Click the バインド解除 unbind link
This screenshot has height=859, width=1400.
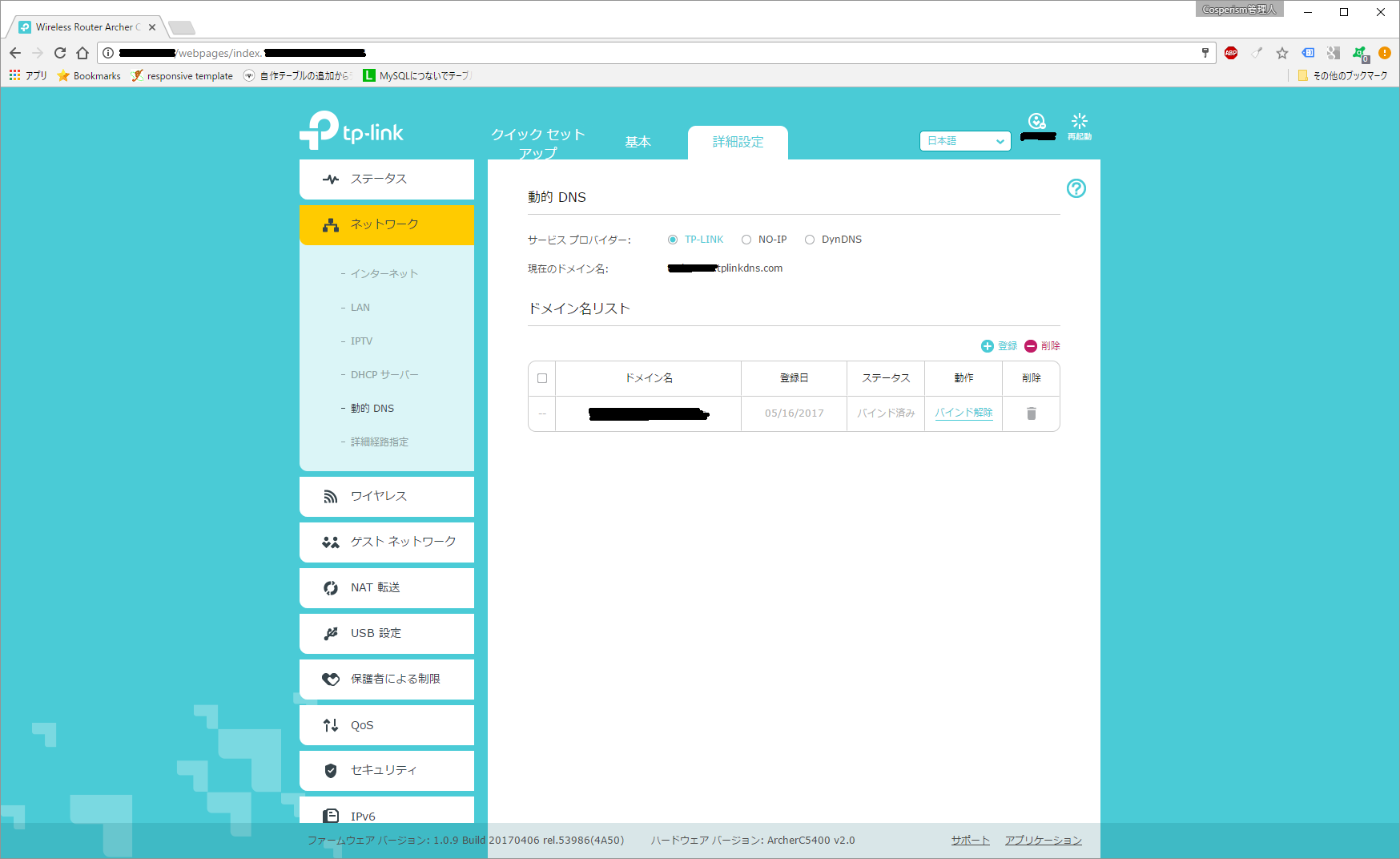964,413
